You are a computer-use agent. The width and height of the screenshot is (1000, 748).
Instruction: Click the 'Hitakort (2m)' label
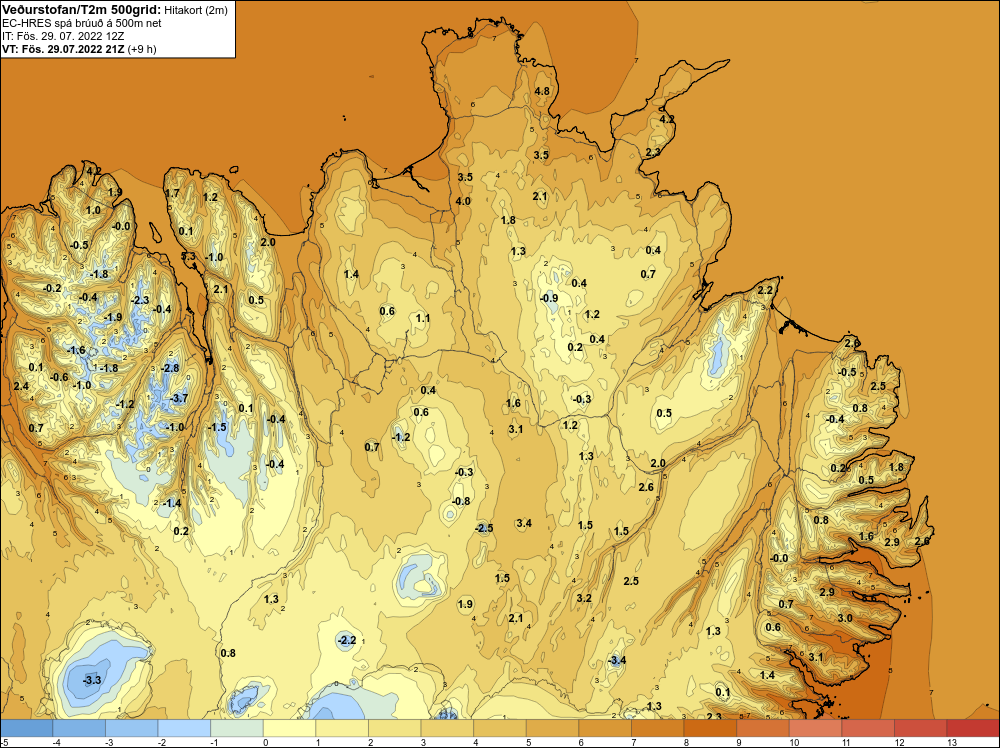click(195, 10)
